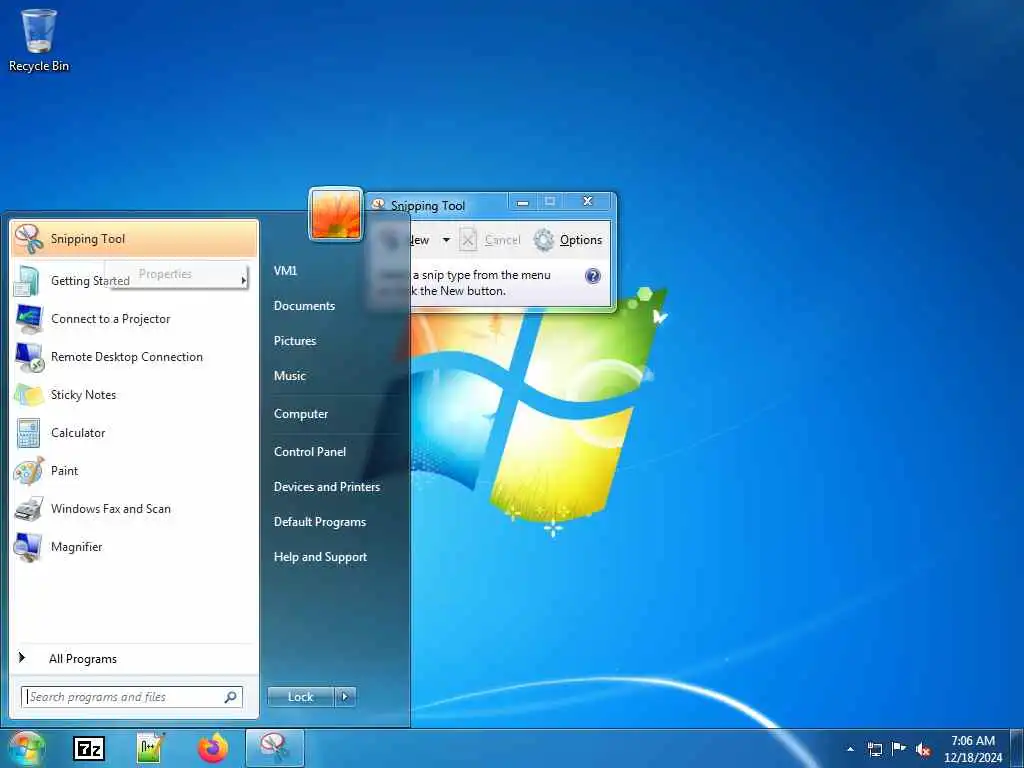Open Properties submenu item

point(177,274)
